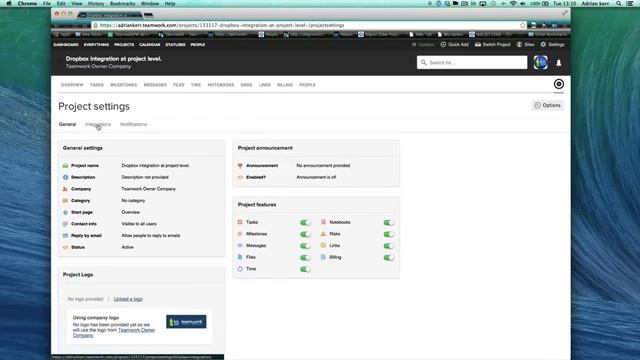The height and width of the screenshot is (360, 640).
Task: Open the Milestones project tab
Action: [x=124, y=85]
